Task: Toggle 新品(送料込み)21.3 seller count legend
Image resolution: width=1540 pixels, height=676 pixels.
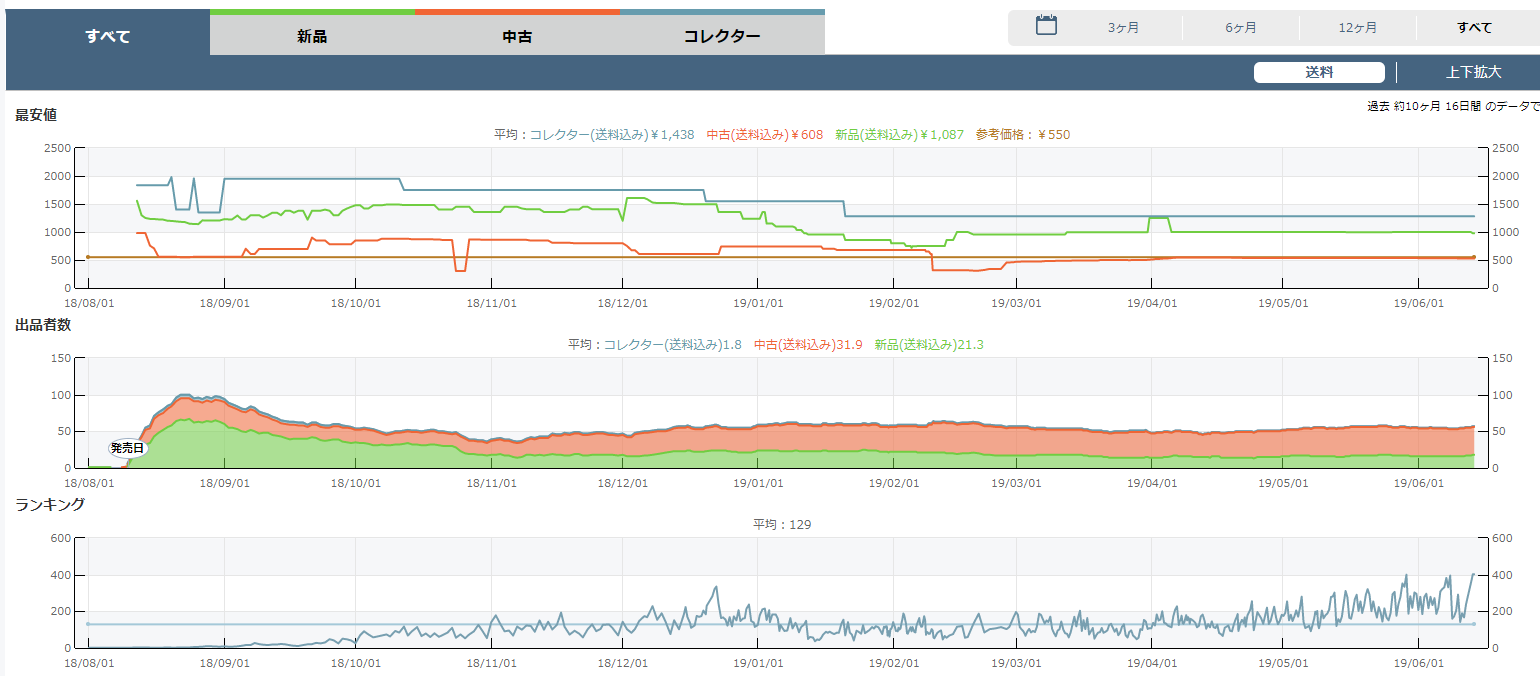Action: [928, 345]
